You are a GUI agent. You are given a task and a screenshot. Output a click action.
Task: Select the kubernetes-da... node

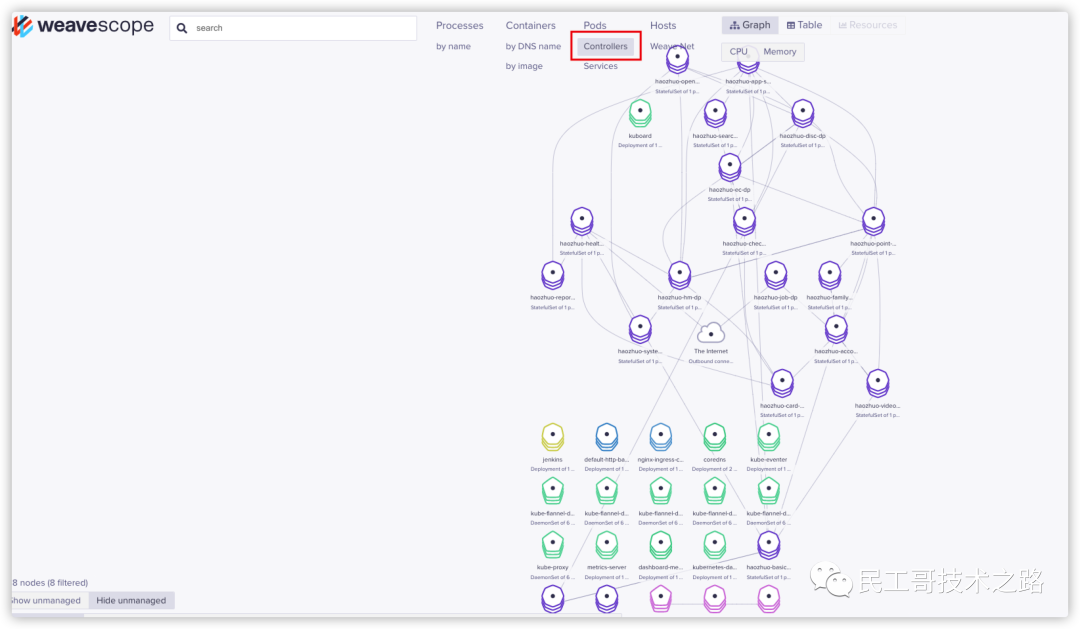pos(714,546)
